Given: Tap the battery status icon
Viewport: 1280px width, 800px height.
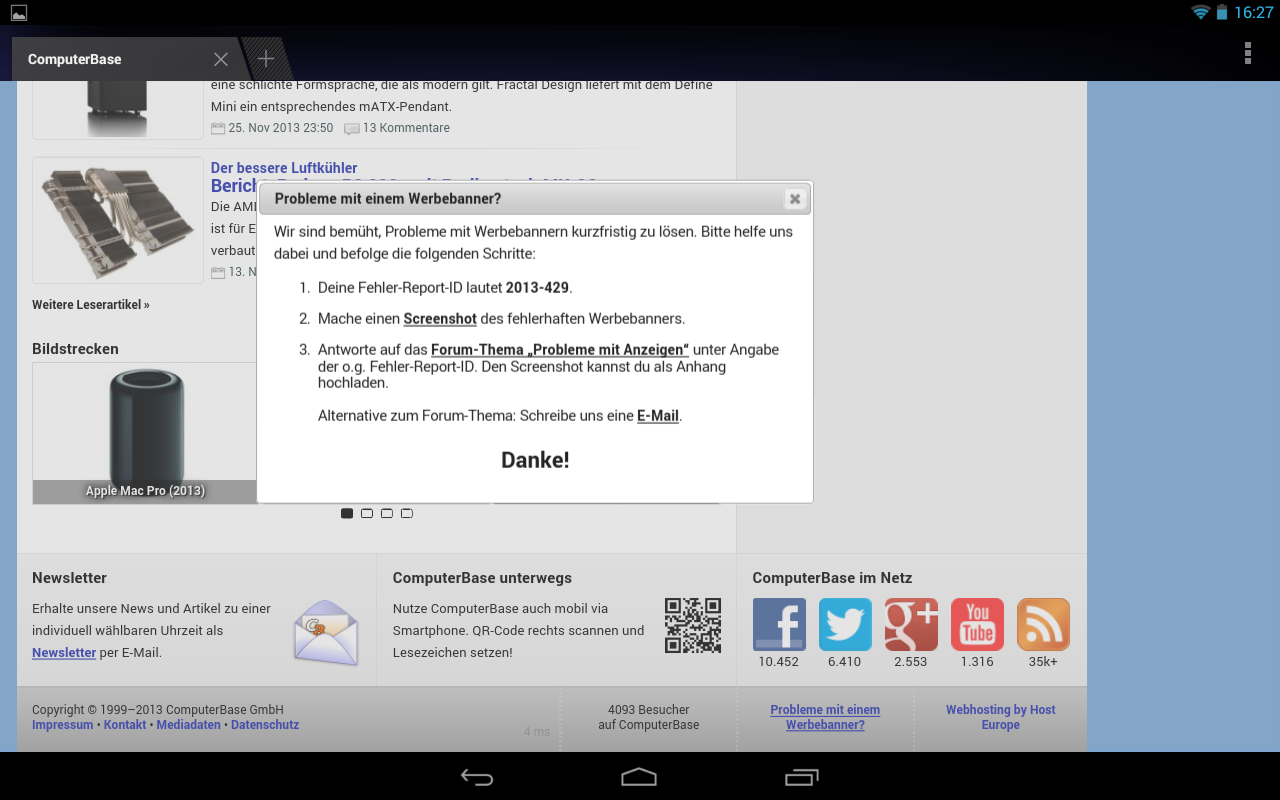Looking at the screenshot, I should click(1222, 12).
